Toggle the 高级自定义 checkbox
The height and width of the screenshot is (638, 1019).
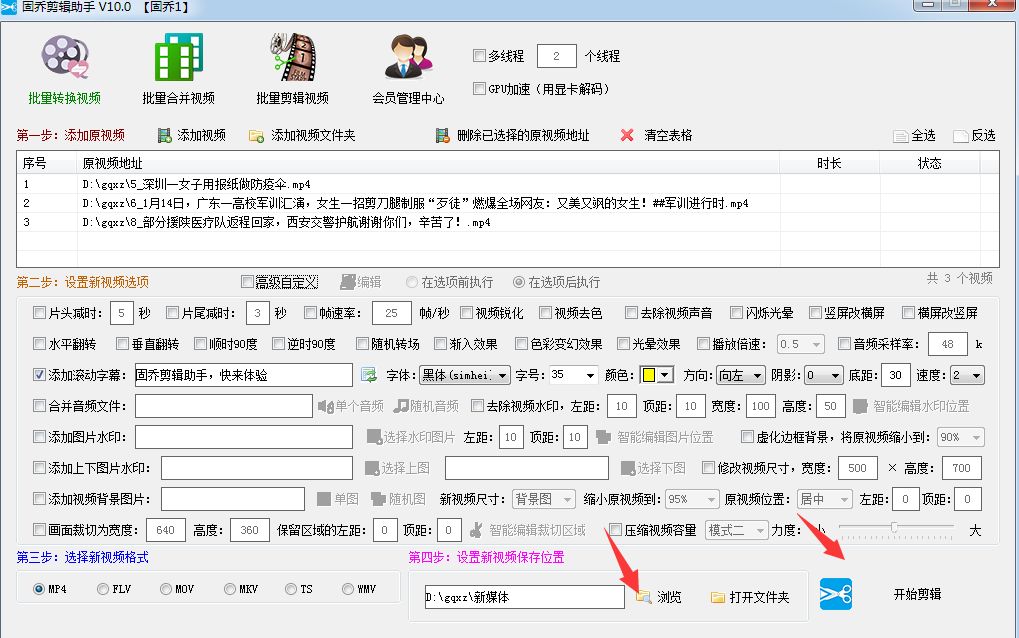point(247,281)
